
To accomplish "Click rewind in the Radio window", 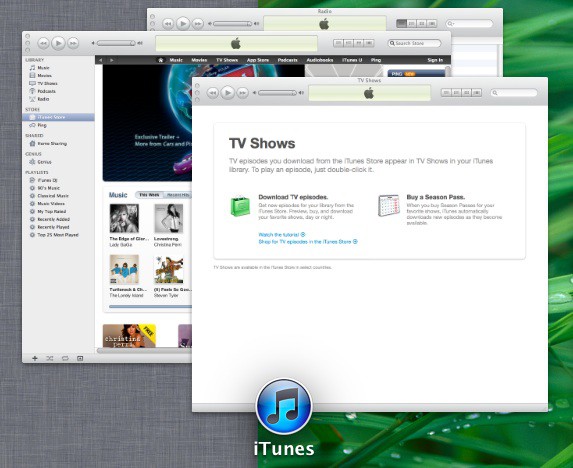I will [168, 24].
